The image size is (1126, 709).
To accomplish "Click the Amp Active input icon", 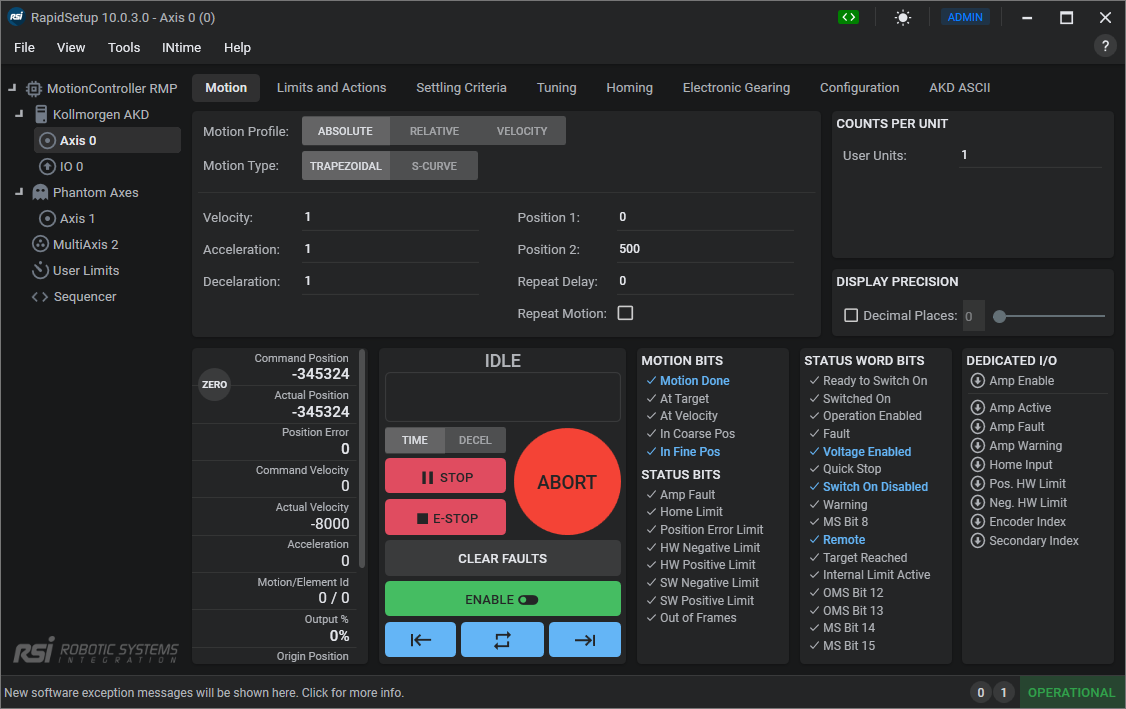I will tap(977, 407).
